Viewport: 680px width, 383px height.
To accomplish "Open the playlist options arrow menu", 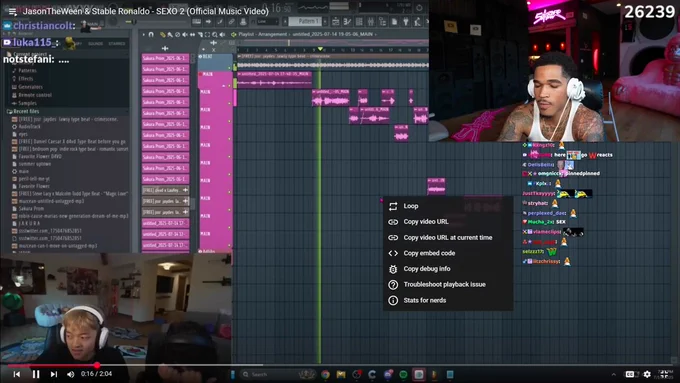I will point(144,34).
